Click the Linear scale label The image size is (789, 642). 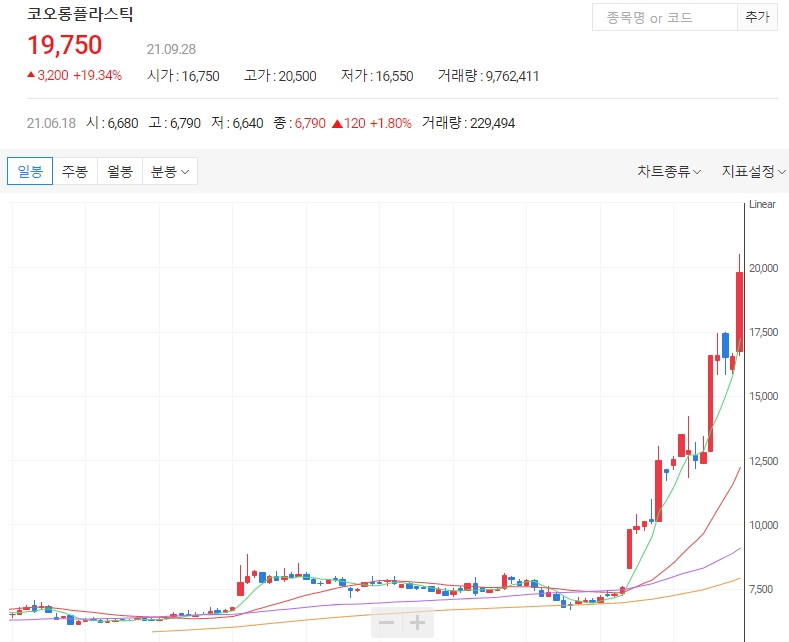tap(762, 204)
